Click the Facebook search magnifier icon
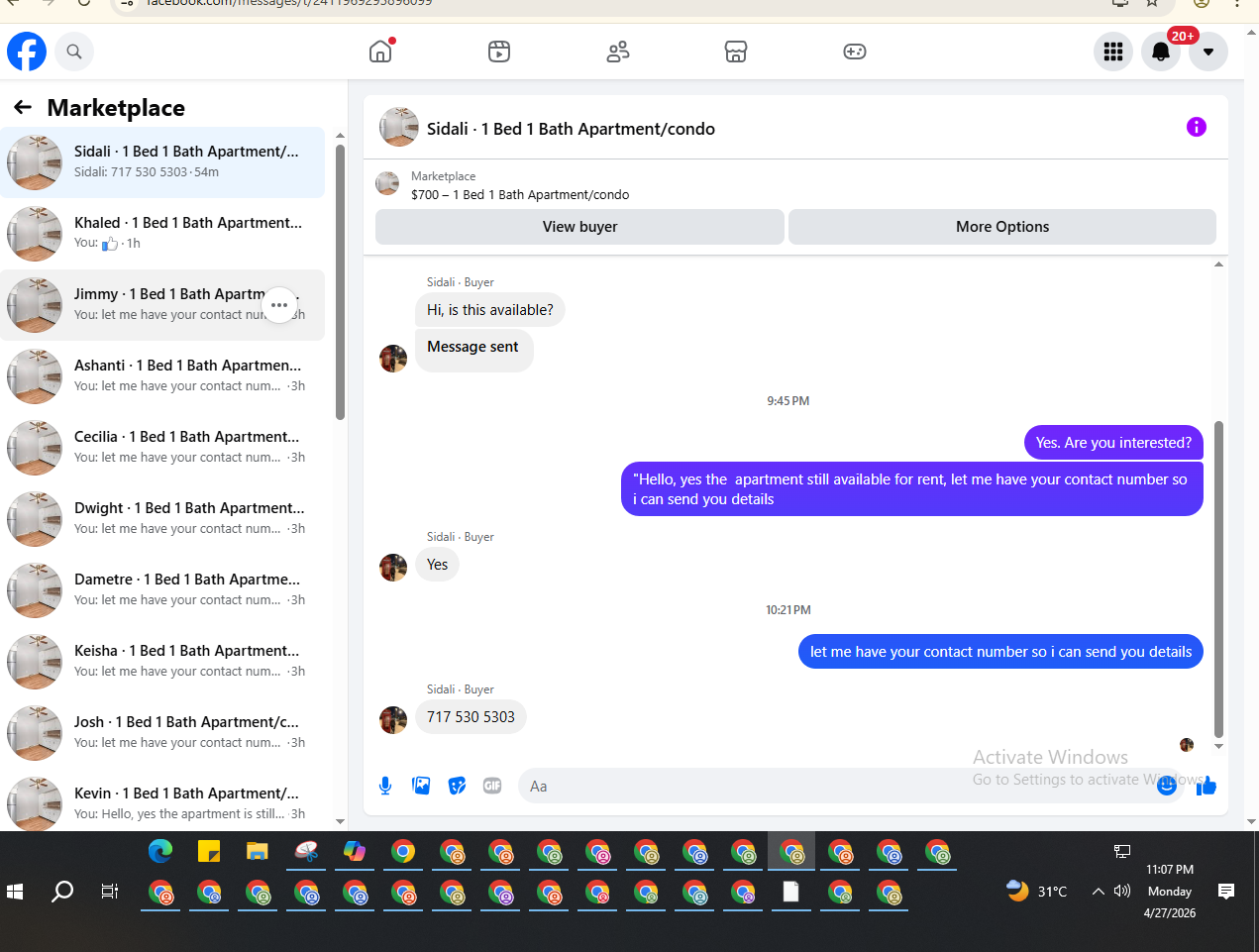 74,52
